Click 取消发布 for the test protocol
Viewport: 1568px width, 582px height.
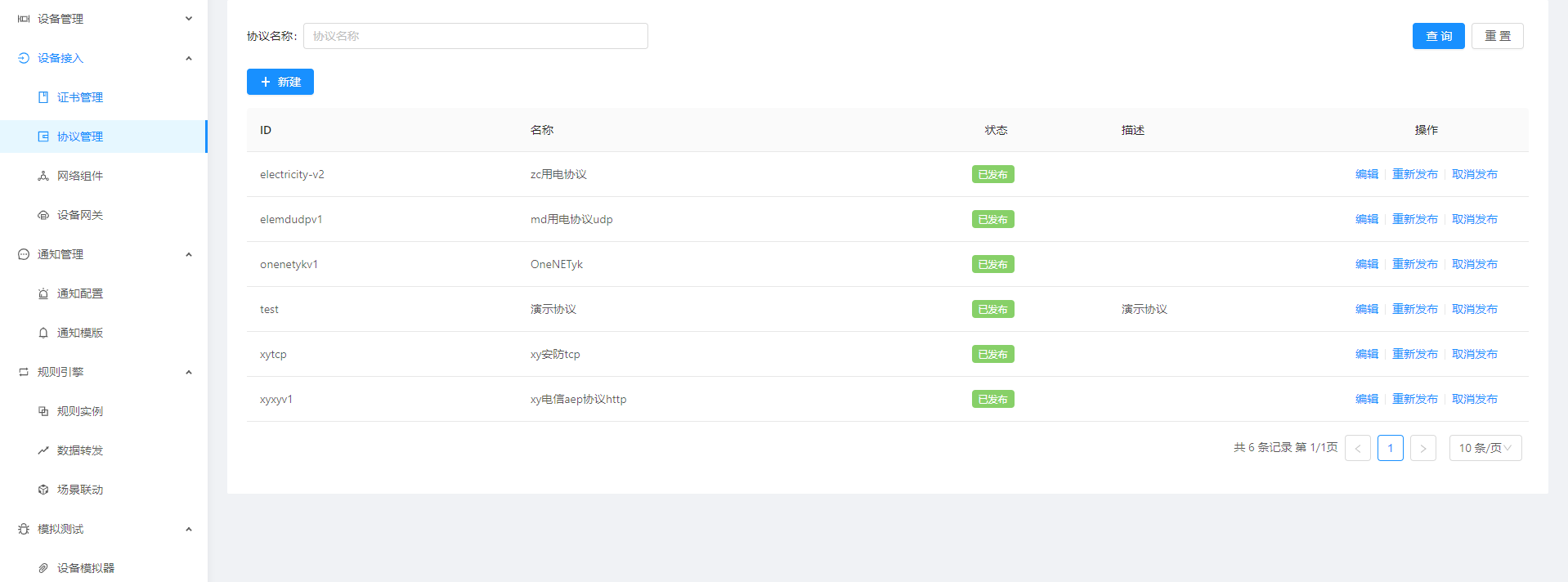point(1474,309)
